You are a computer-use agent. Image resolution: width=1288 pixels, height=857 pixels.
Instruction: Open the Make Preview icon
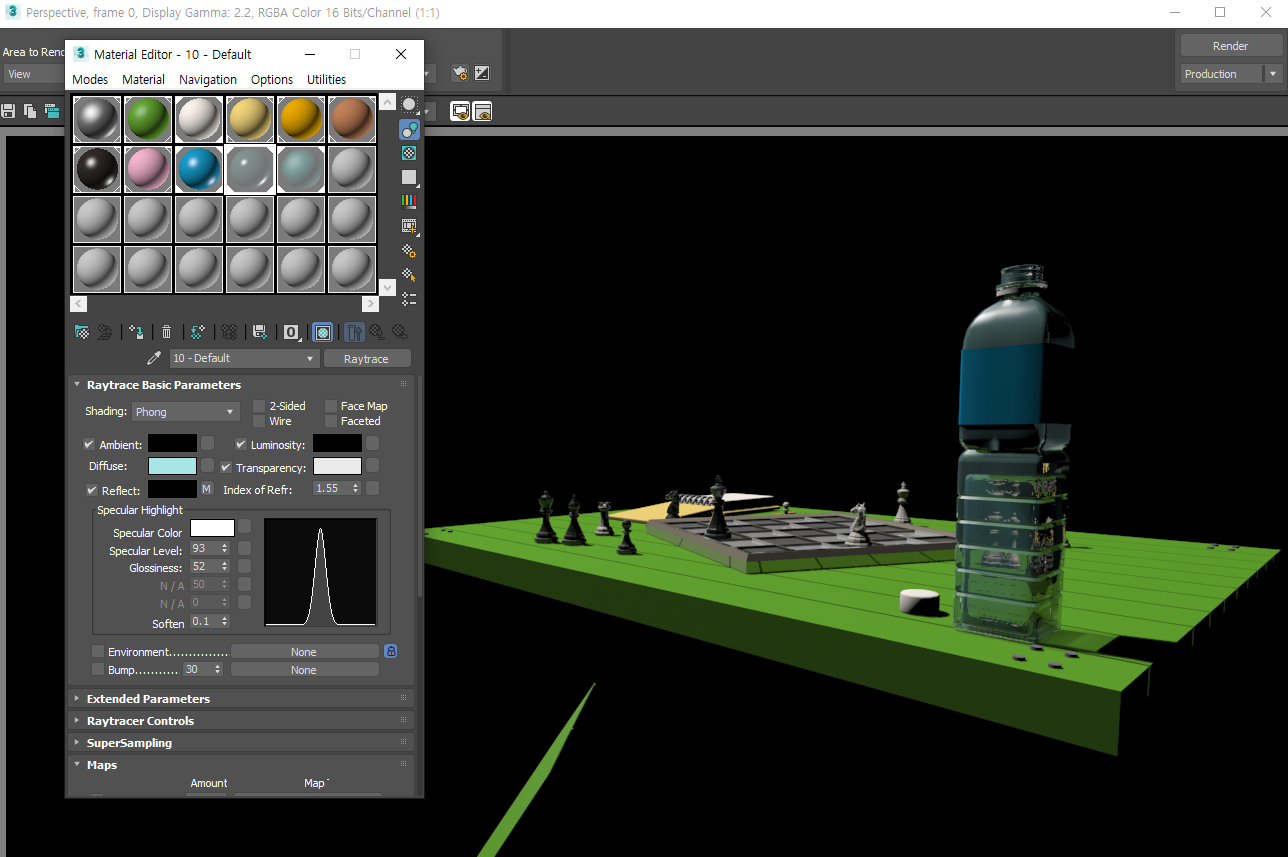point(409,226)
